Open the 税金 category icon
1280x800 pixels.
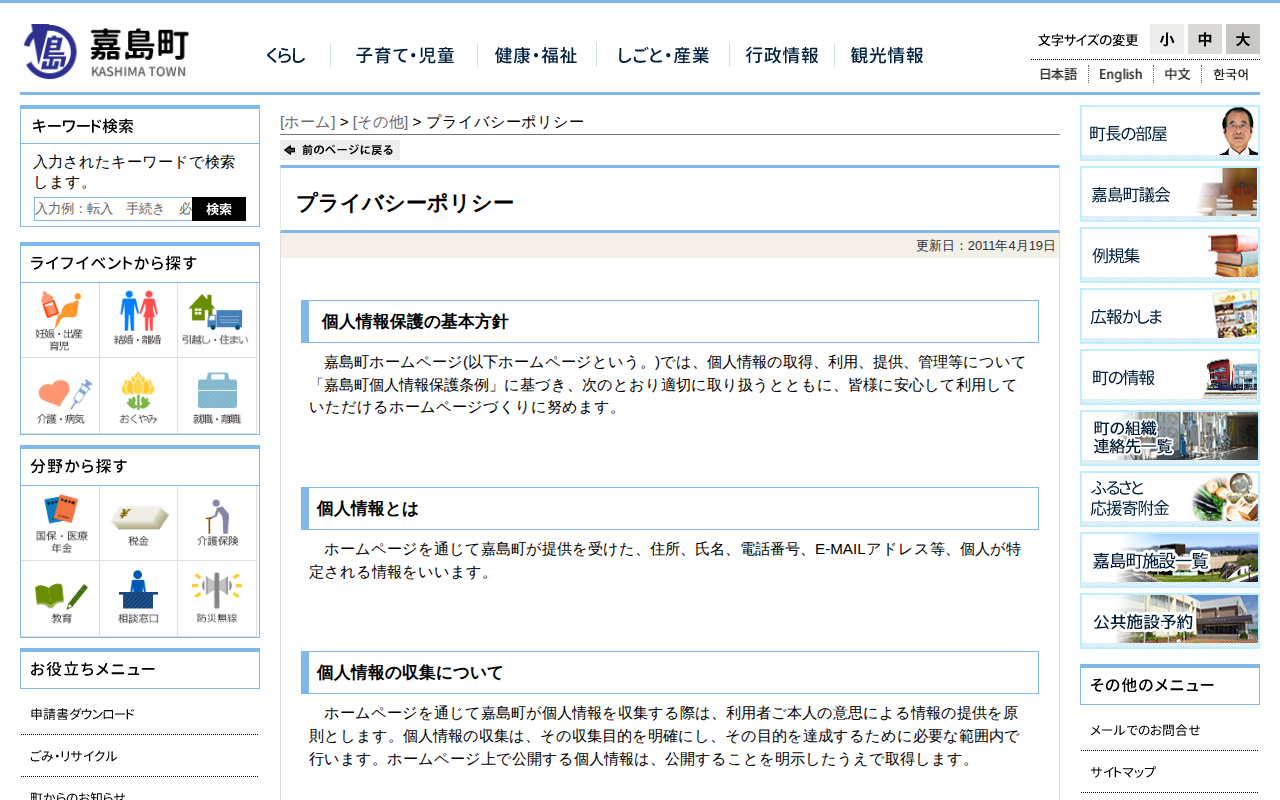138,524
